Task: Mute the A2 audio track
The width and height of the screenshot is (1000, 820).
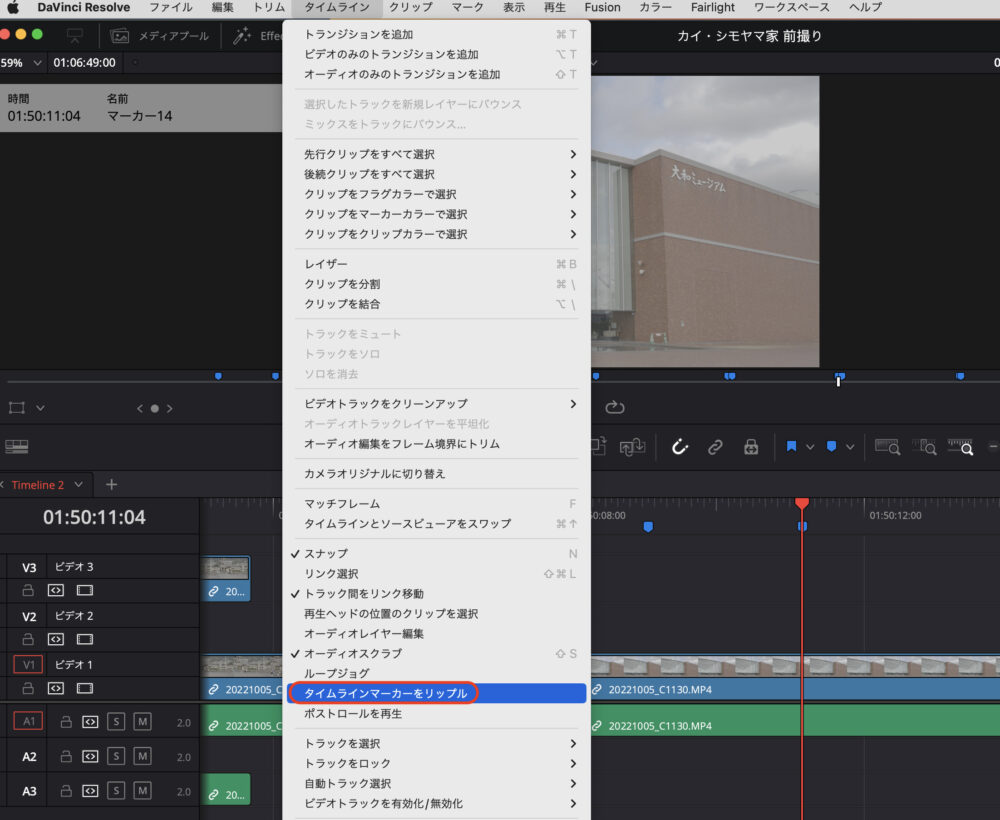Action: pos(142,755)
